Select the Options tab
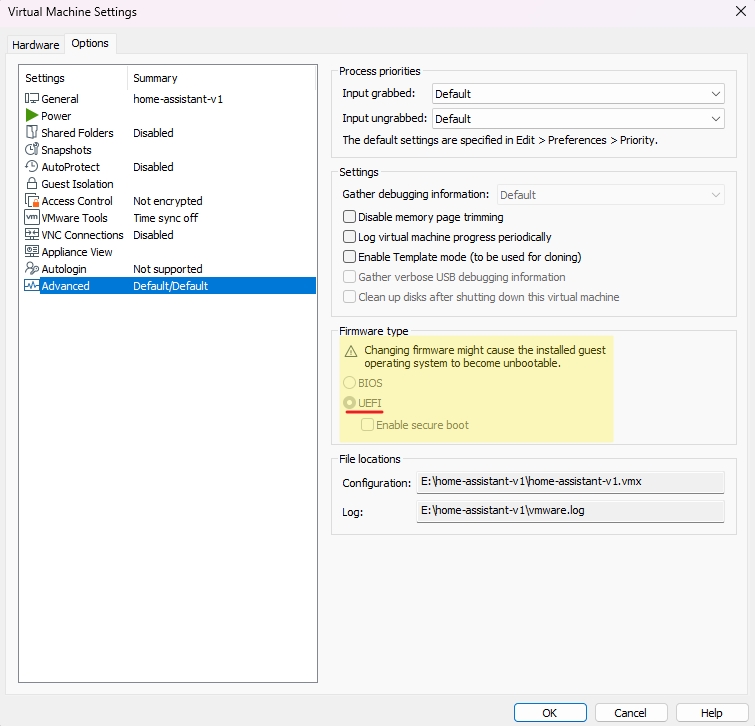 90,44
